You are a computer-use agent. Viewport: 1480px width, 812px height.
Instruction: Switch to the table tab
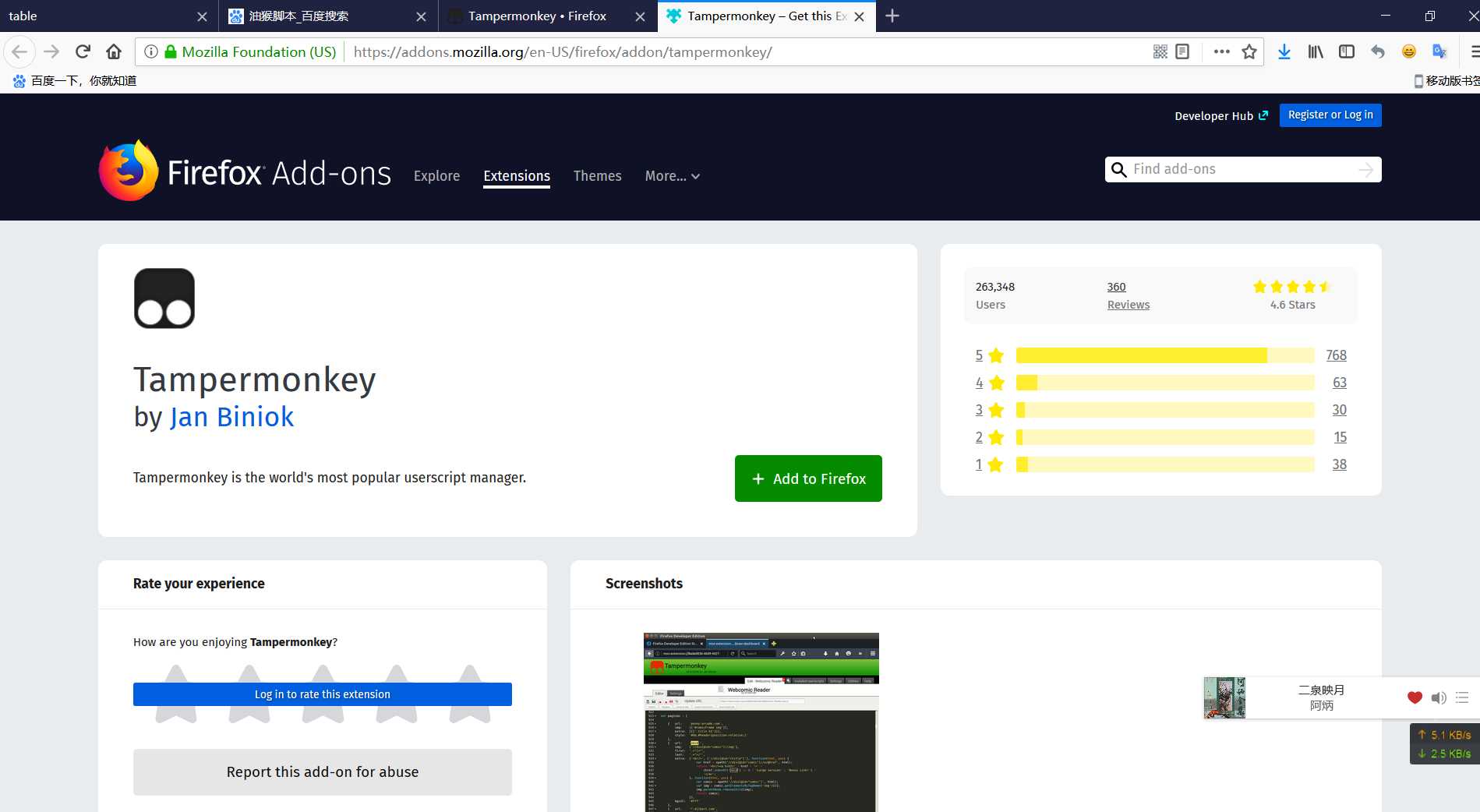[x=109, y=16]
